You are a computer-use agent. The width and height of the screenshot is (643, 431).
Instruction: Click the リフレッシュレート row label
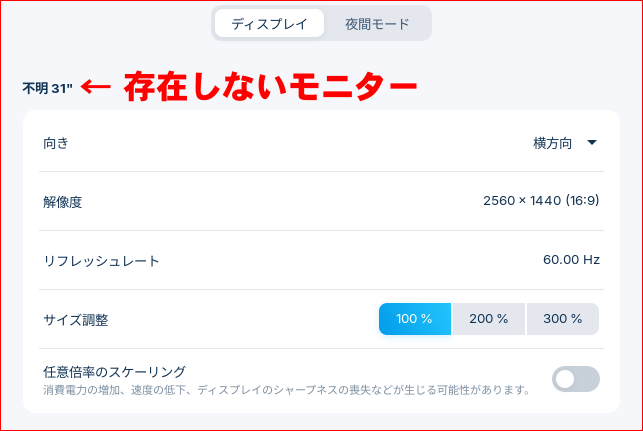(x=101, y=261)
